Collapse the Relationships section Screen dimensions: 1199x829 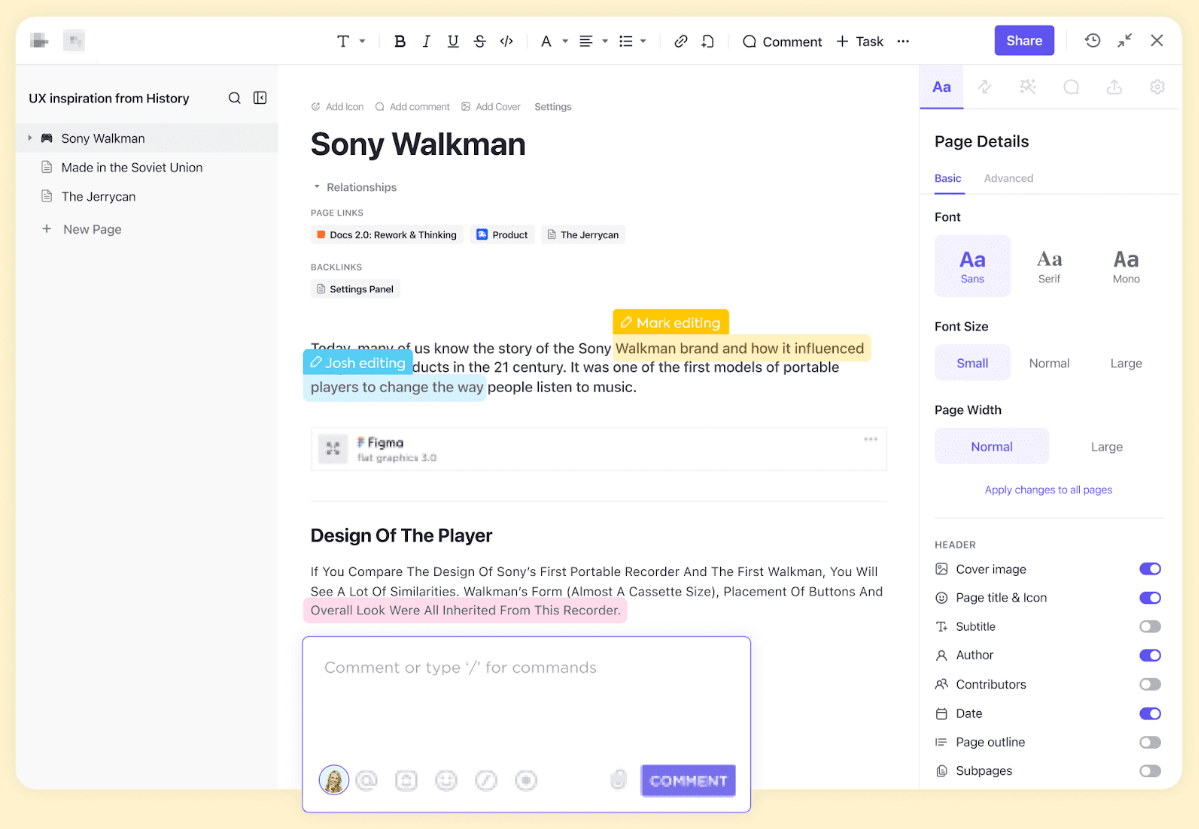coord(317,187)
